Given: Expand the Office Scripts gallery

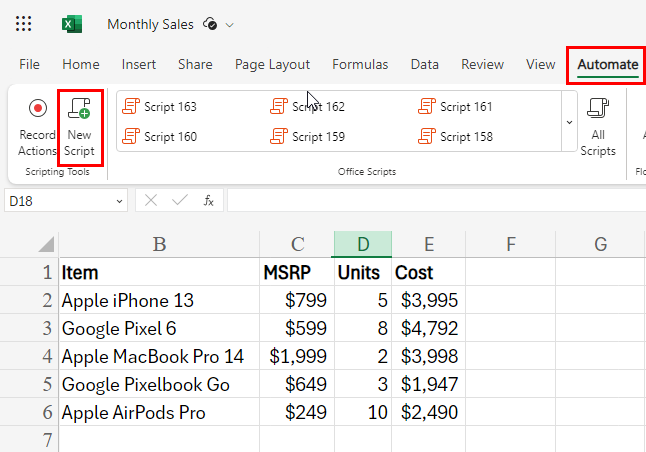Looking at the screenshot, I should coord(569,122).
